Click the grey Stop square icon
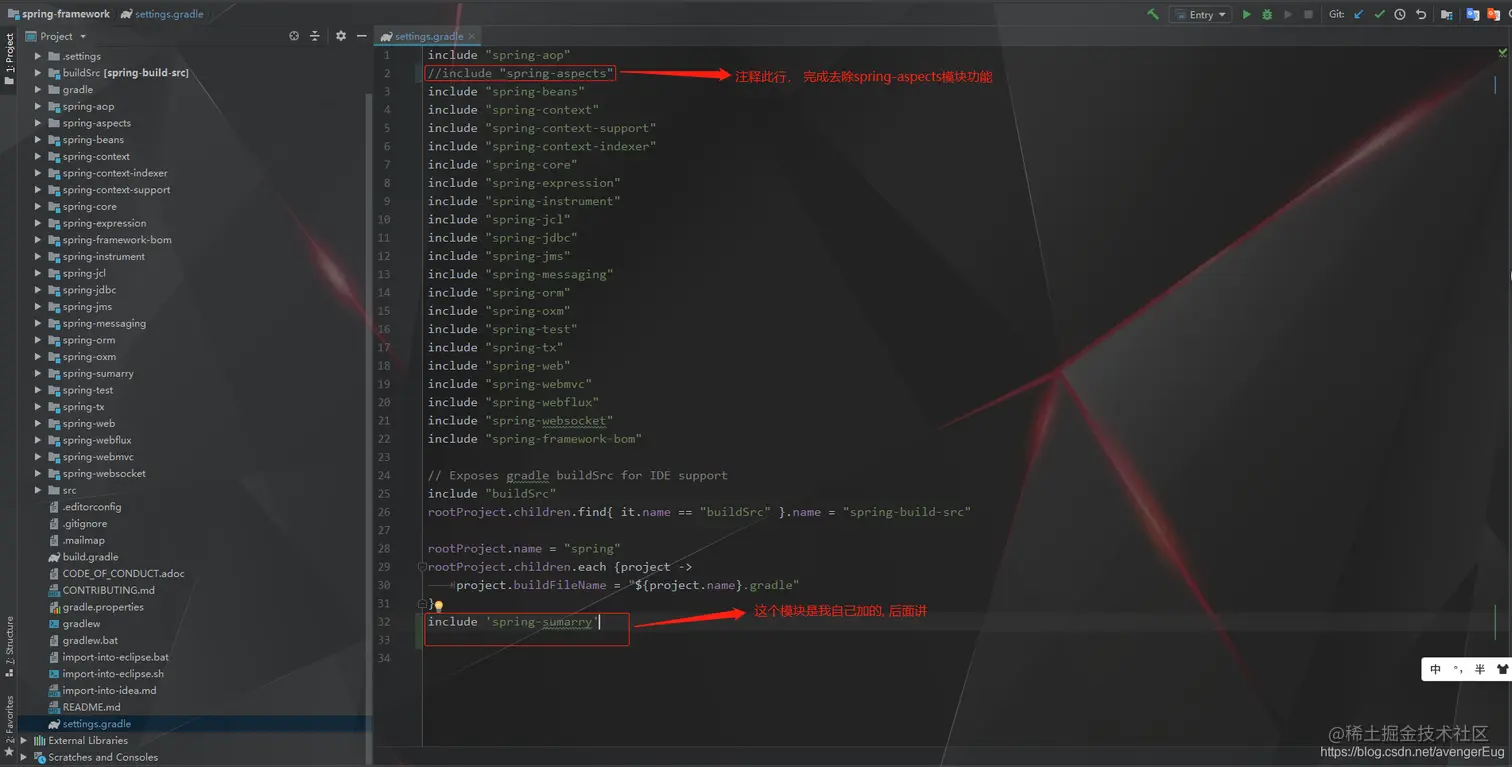This screenshot has height=767, width=1512. click(x=1308, y=14)
